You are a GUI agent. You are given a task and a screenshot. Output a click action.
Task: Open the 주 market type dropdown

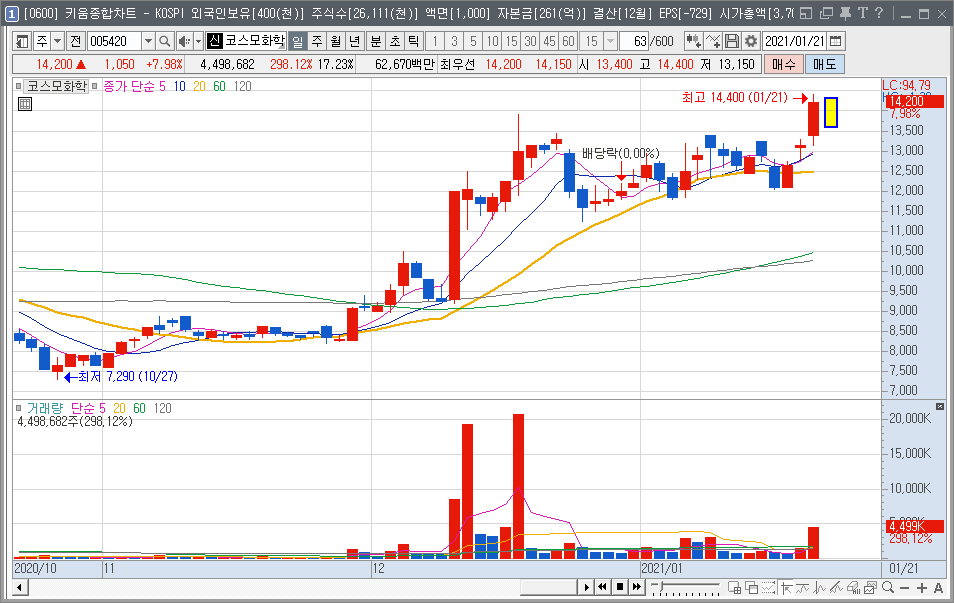click(x=57, y=41)
